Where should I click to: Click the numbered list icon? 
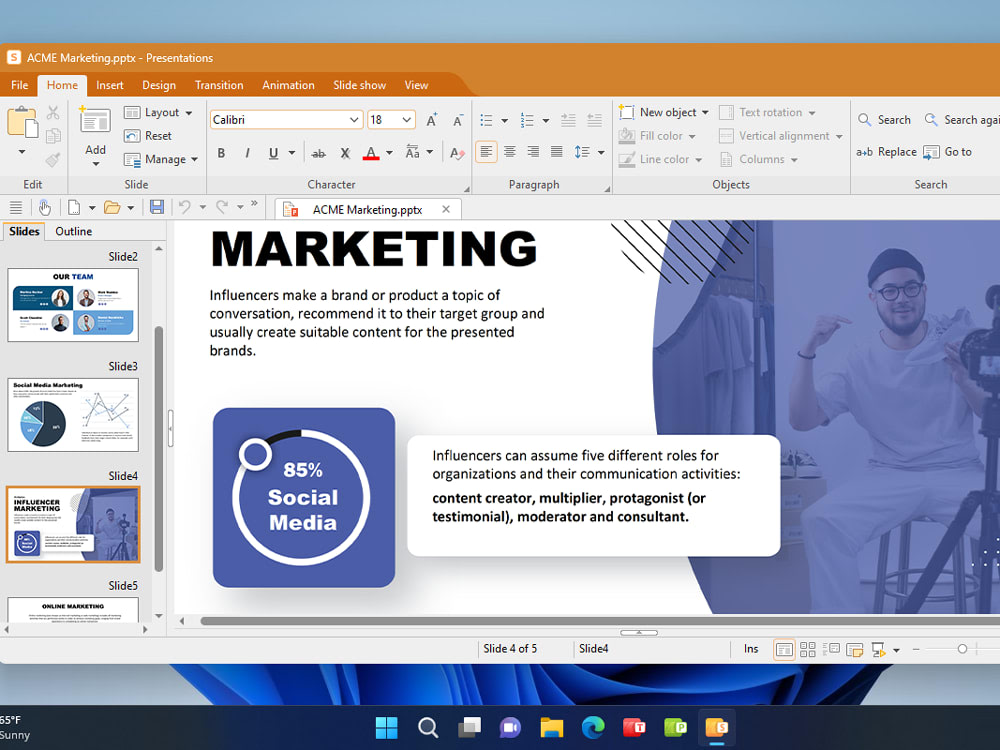coord(527,120)
